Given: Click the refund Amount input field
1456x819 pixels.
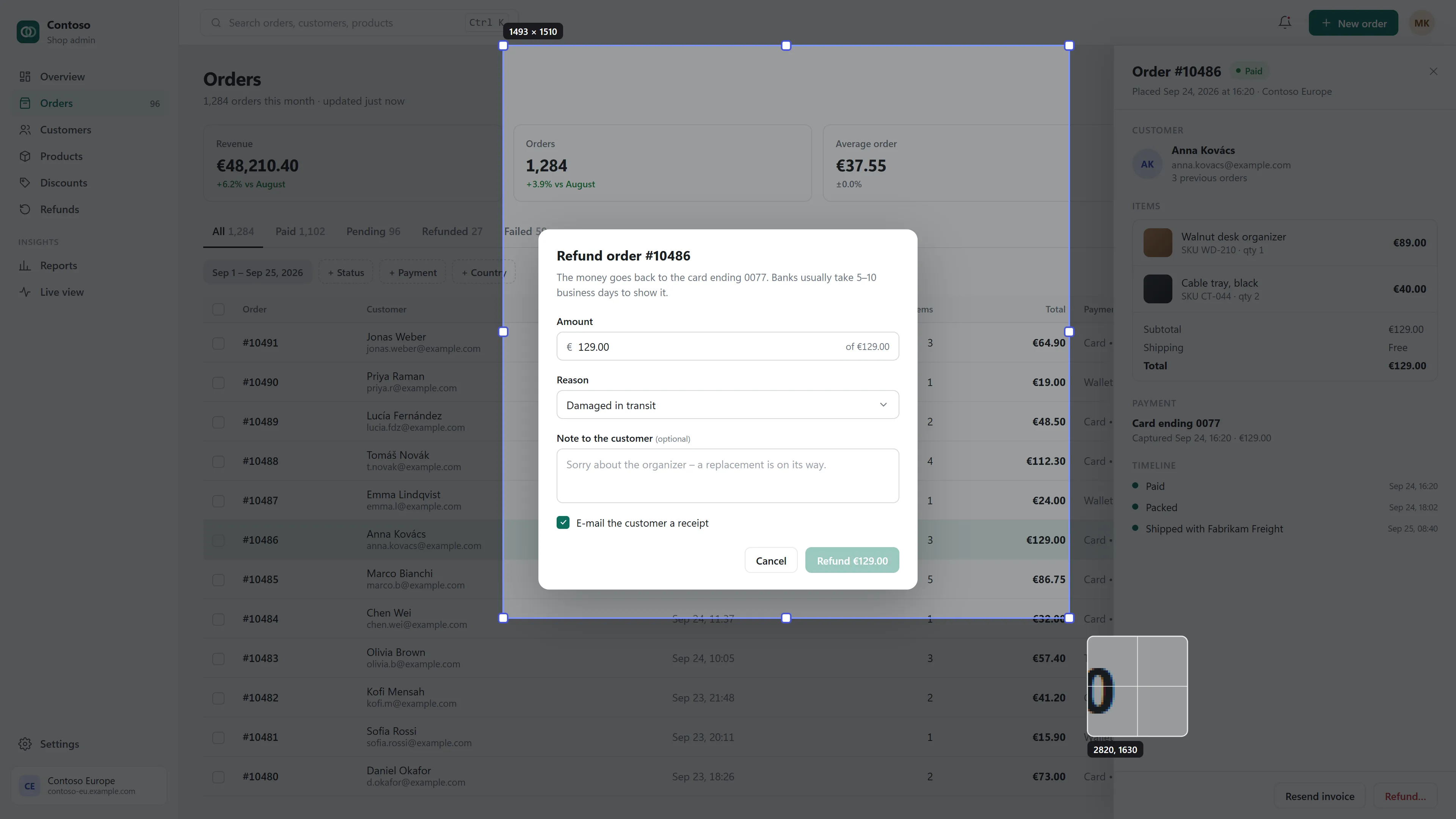Looking at the screenshot, I should [x=728, y=347].
